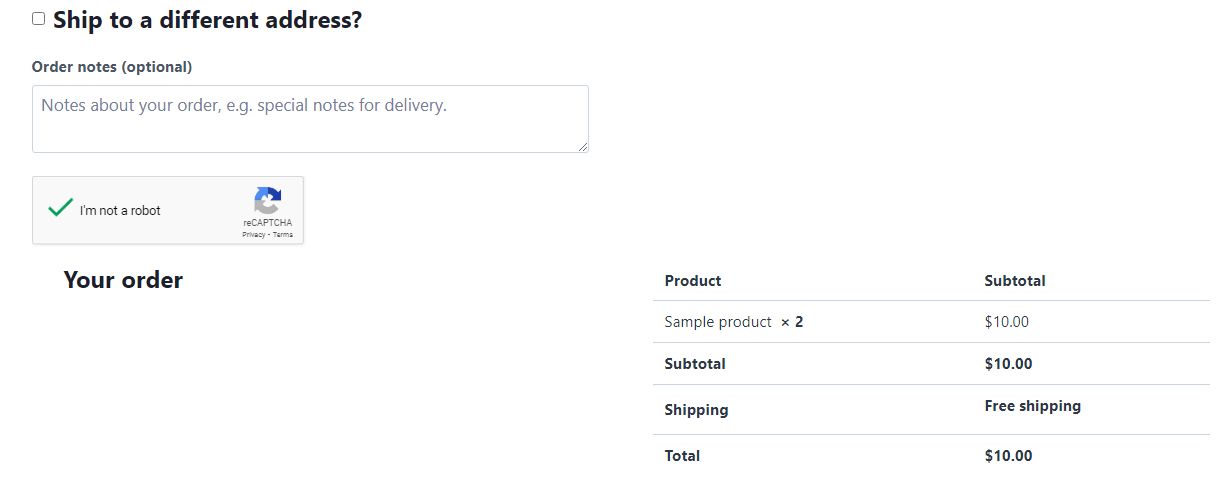The image size is (1225, 491).
Task: Click the Shipping row label
Action: (696, 410)
